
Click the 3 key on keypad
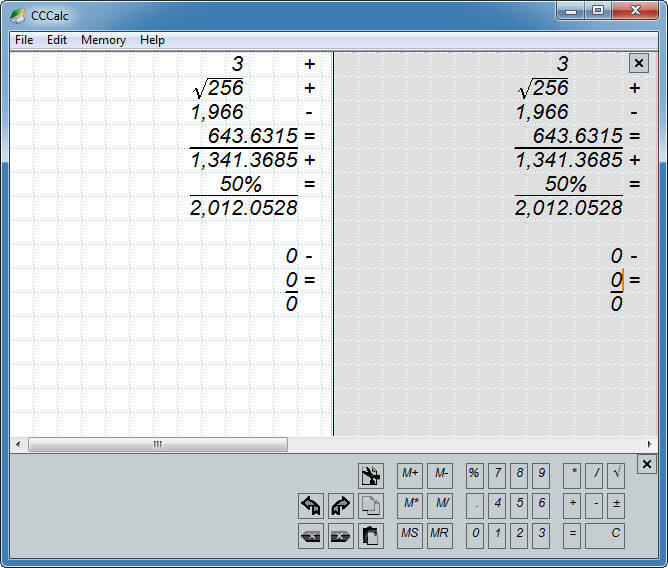(541, 536)
